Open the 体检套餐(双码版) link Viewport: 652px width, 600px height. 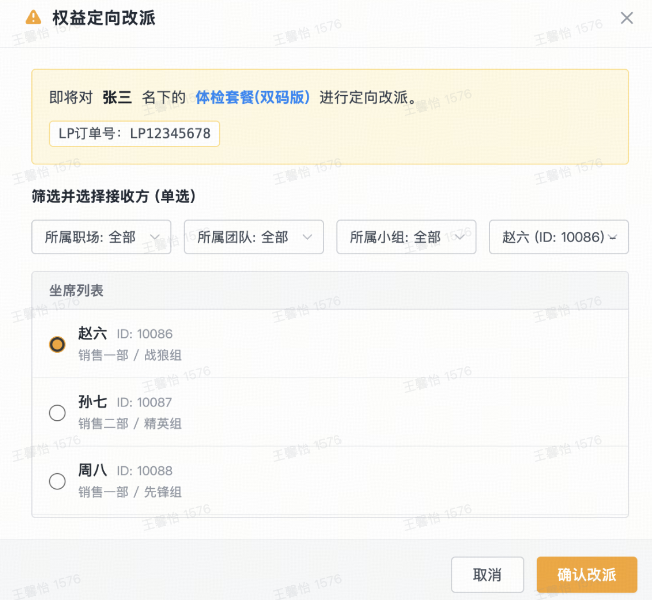pyautogui.click(x=253, y=98)
